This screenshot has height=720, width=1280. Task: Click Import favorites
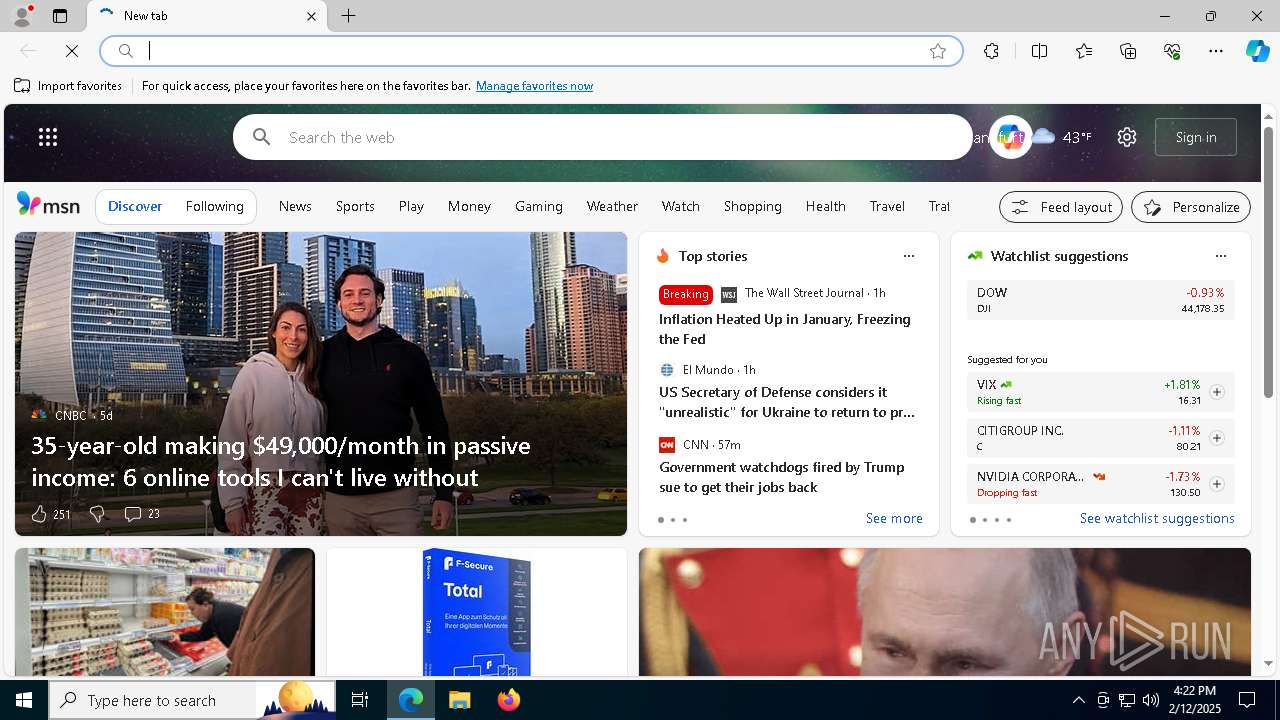(68, 86)
